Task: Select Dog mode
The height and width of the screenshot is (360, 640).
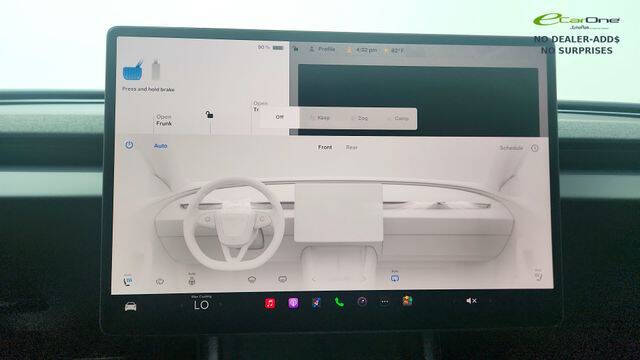Action: click(x=360, y=118)
